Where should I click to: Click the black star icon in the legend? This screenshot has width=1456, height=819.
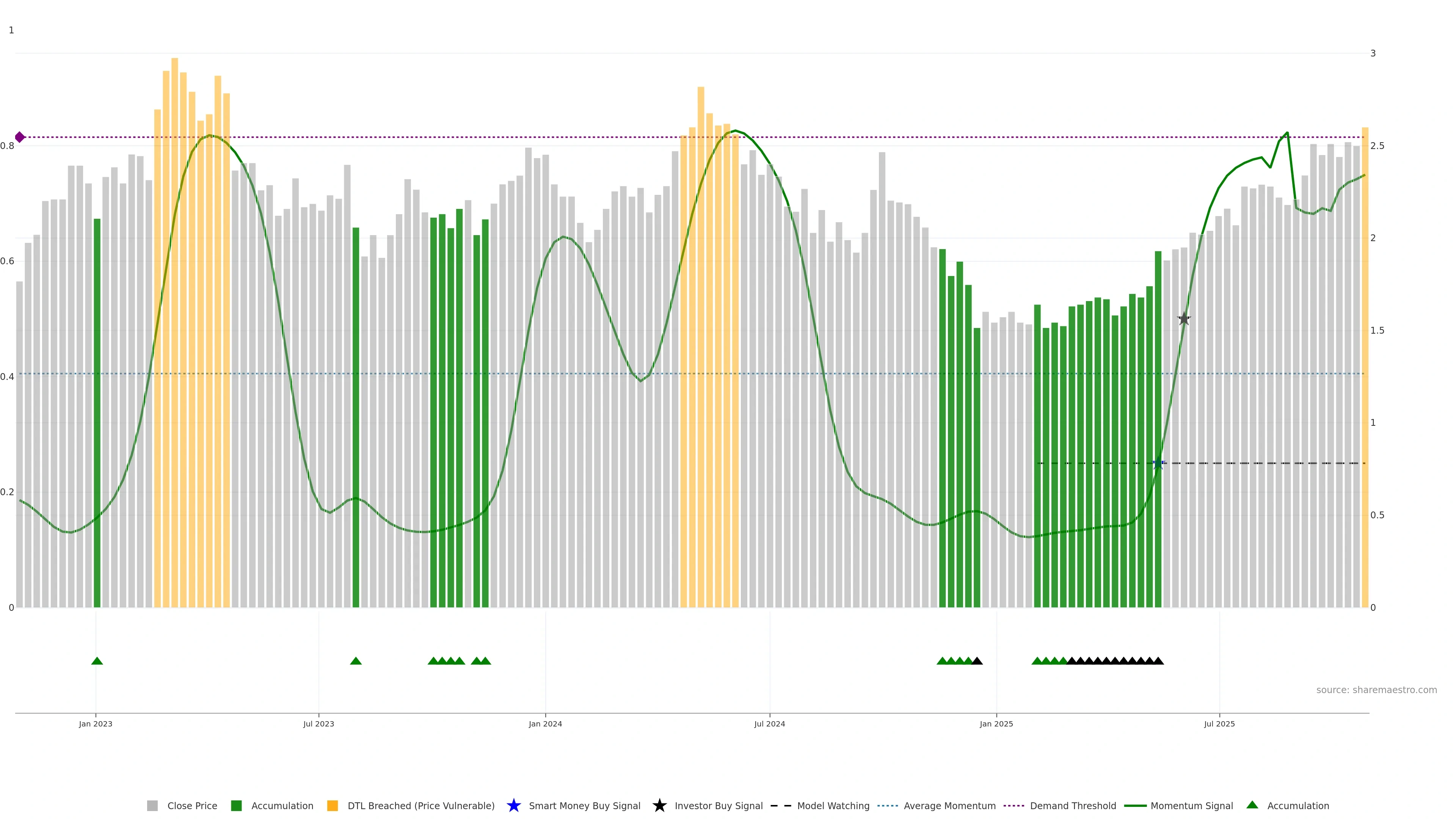[659, 805]
